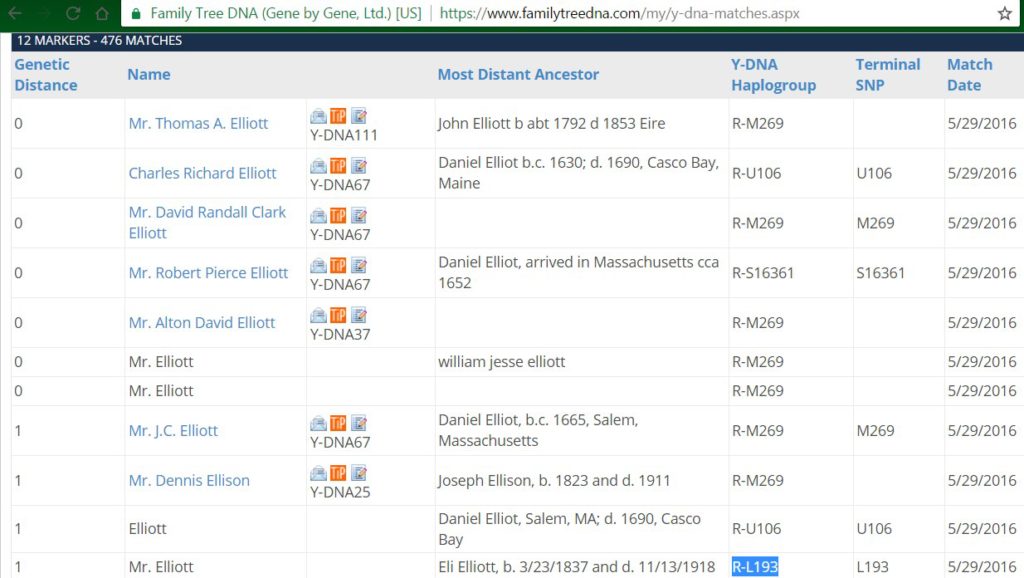Open TiP report for David Randall Clark Elliott
Screen dimensions: 1024x578
click(338, 216)
